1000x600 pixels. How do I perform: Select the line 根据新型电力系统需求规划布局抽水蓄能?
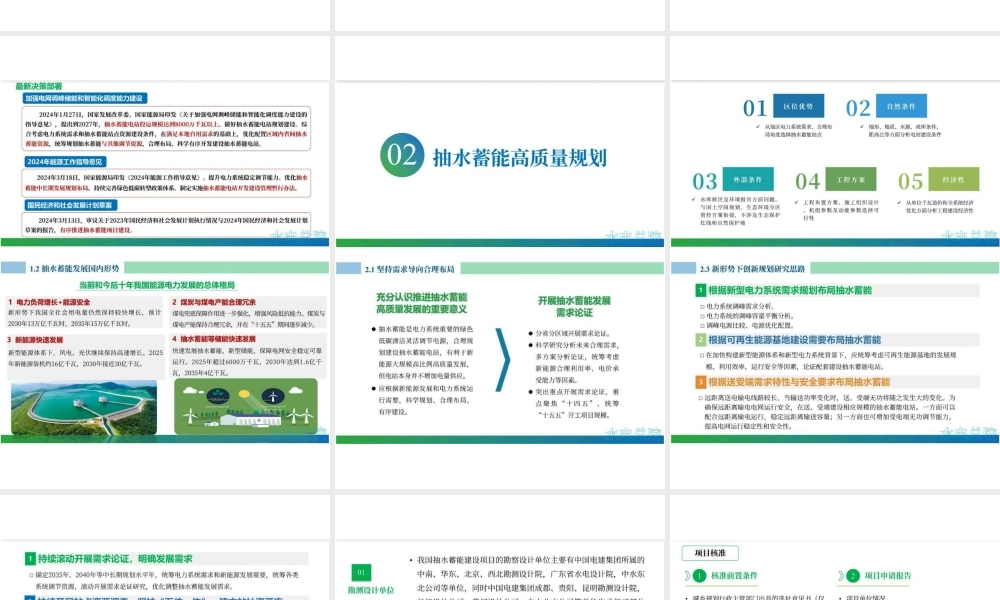(x=790, y=291)
